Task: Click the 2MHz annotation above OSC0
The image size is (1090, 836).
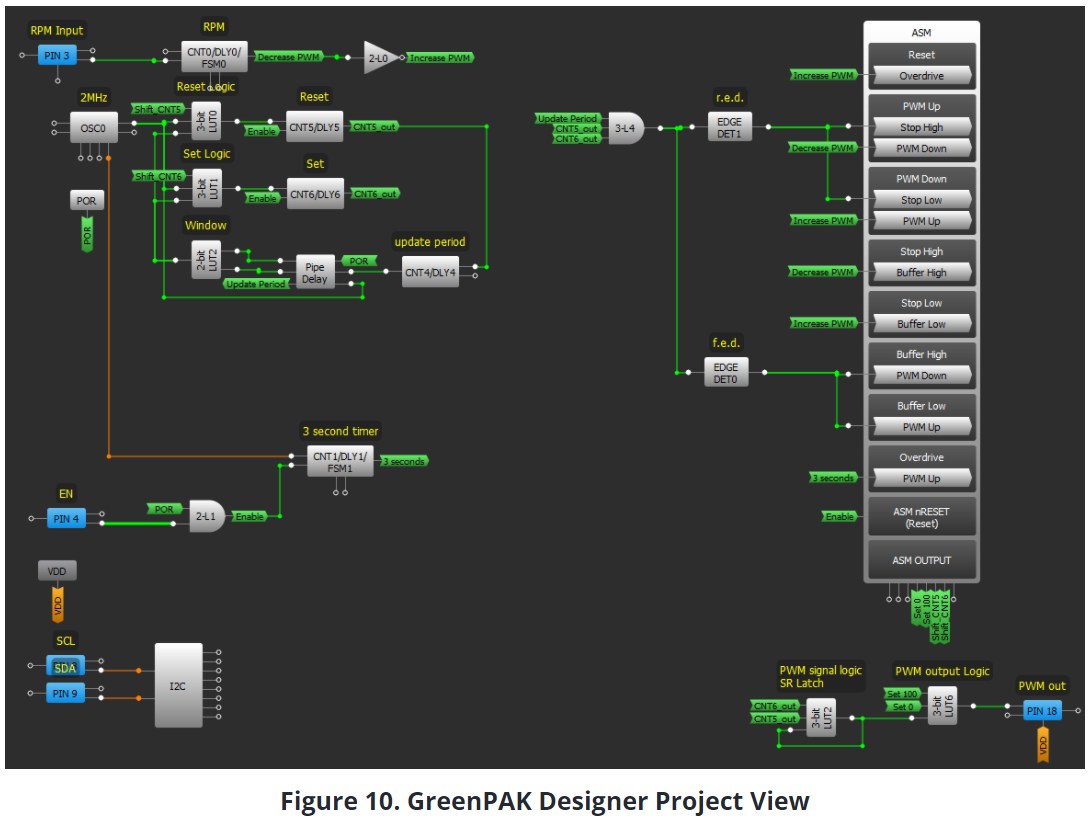Action: 94,97
